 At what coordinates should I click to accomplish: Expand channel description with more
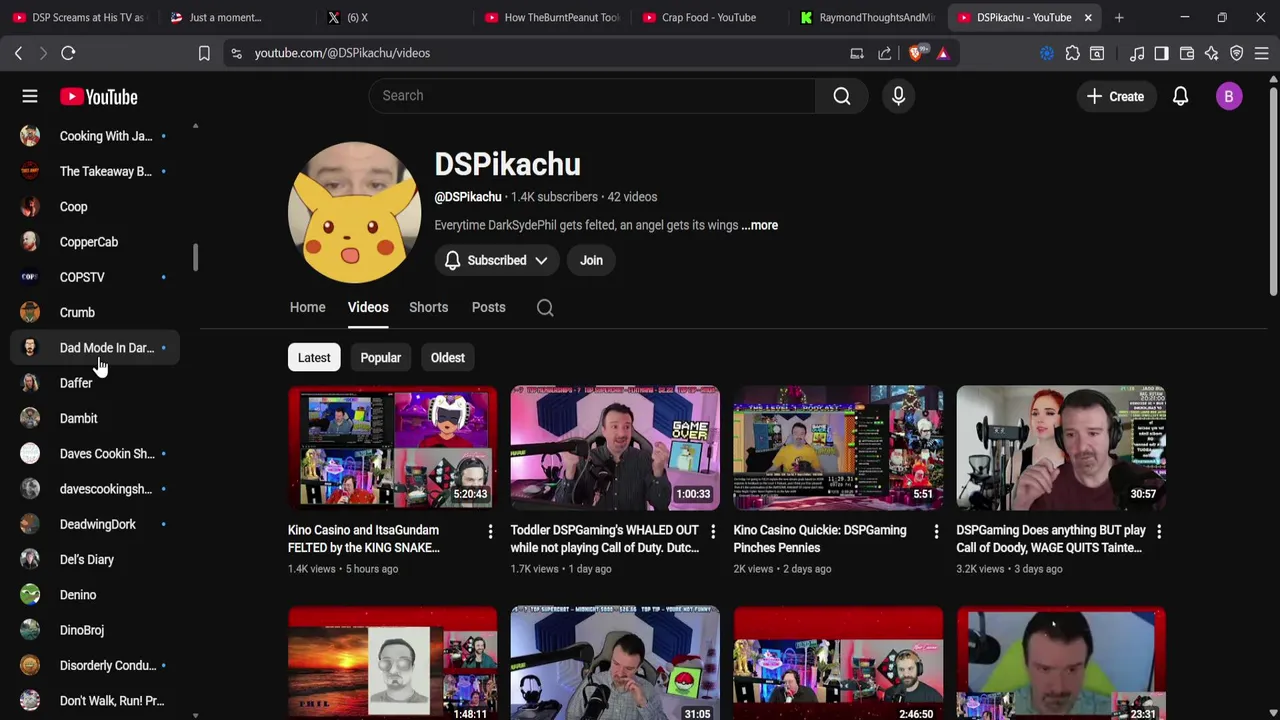(x=760, y=225)
